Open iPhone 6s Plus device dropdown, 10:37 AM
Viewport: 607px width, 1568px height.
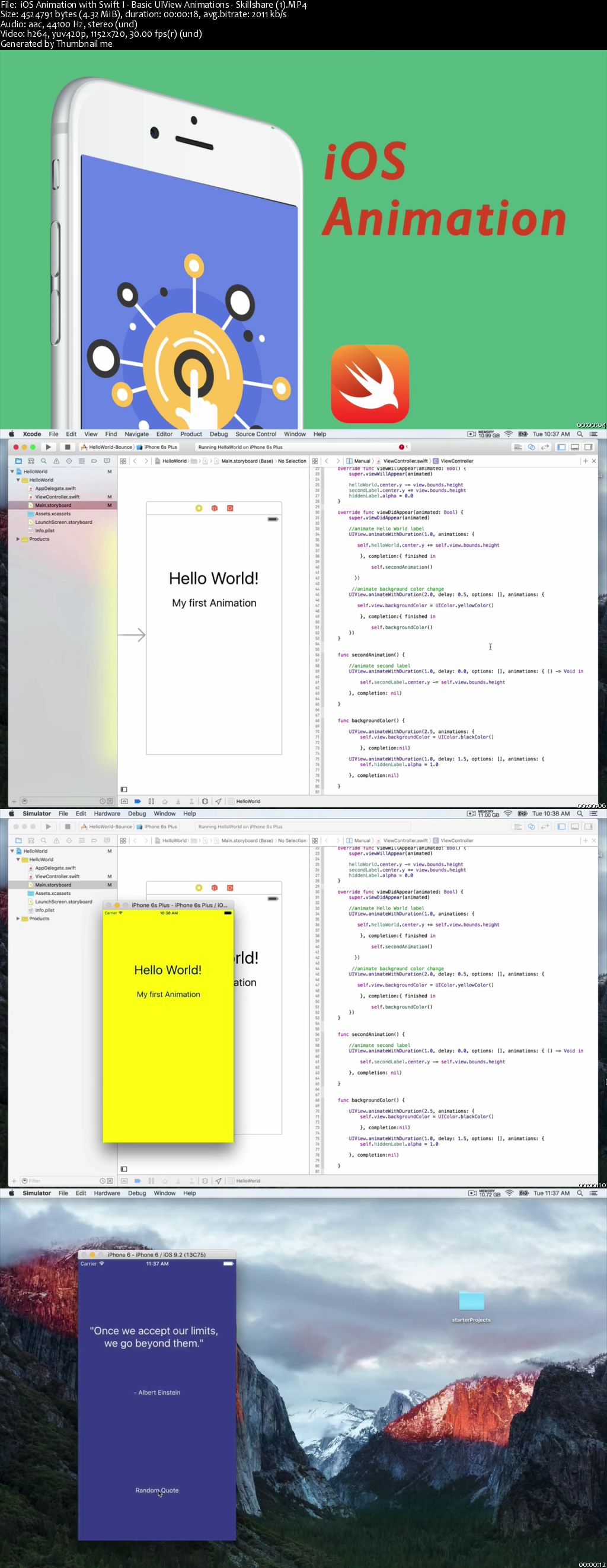(156, 447)
